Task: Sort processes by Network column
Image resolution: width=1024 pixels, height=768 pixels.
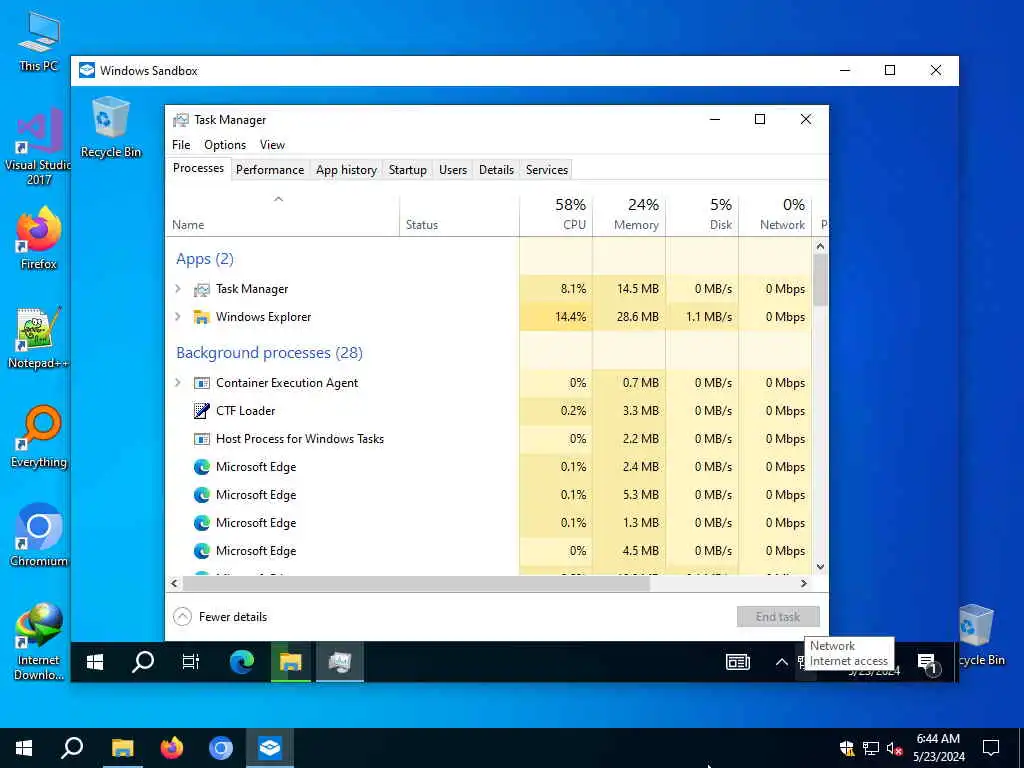Action: pos(776,214)
